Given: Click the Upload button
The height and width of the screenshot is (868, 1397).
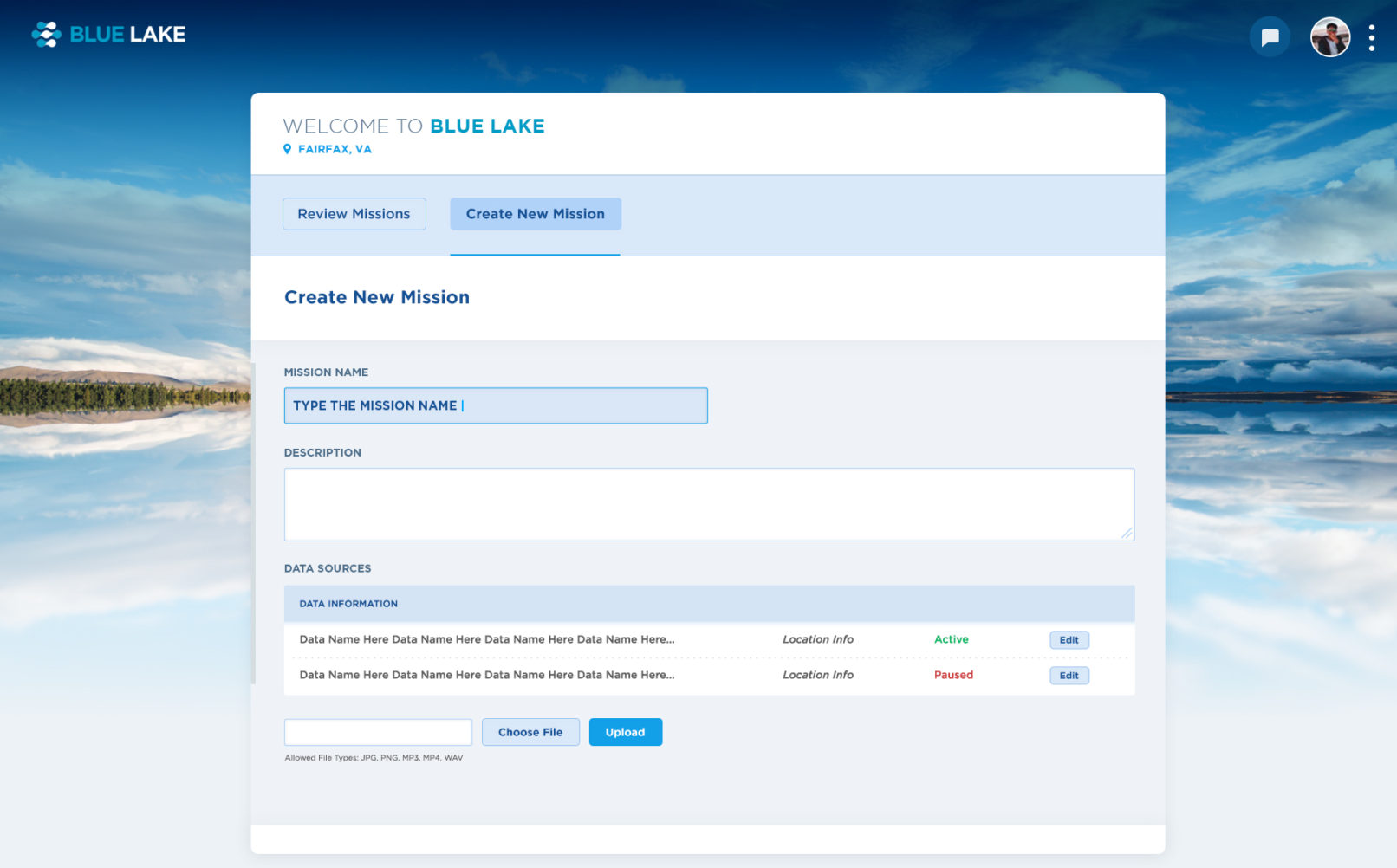Looking at the screenshot, I should tap(625, 732).
